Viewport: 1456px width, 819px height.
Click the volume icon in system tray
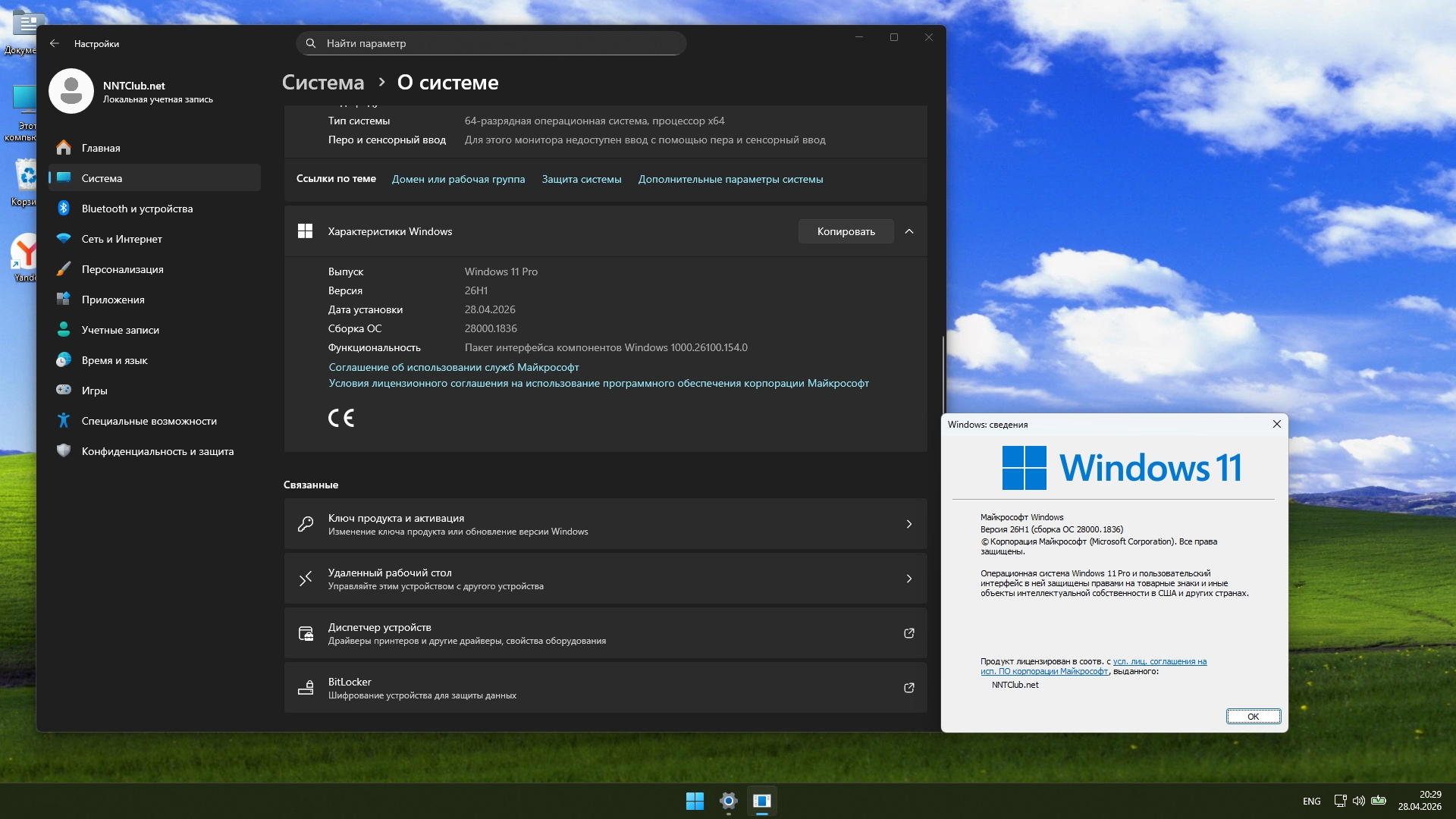click(x=1358, y=801)
